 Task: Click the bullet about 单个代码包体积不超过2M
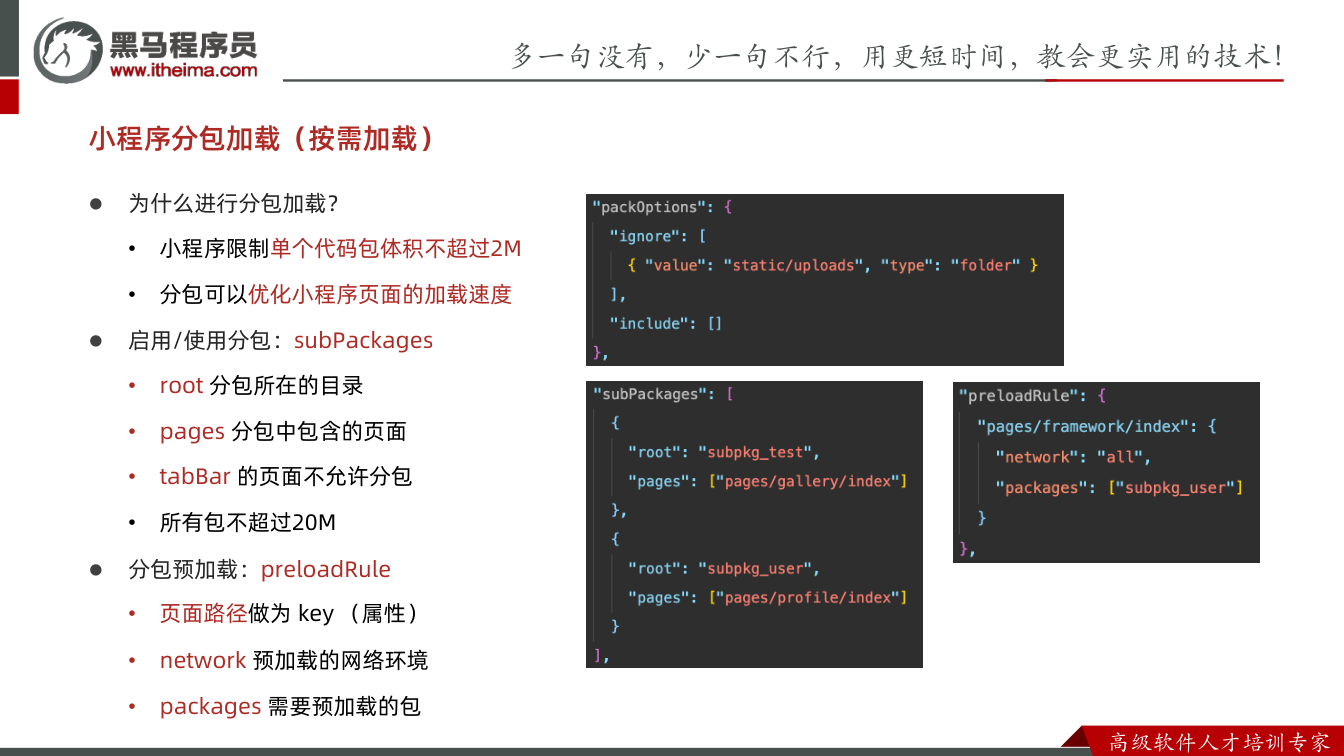[x=340, y=248]
